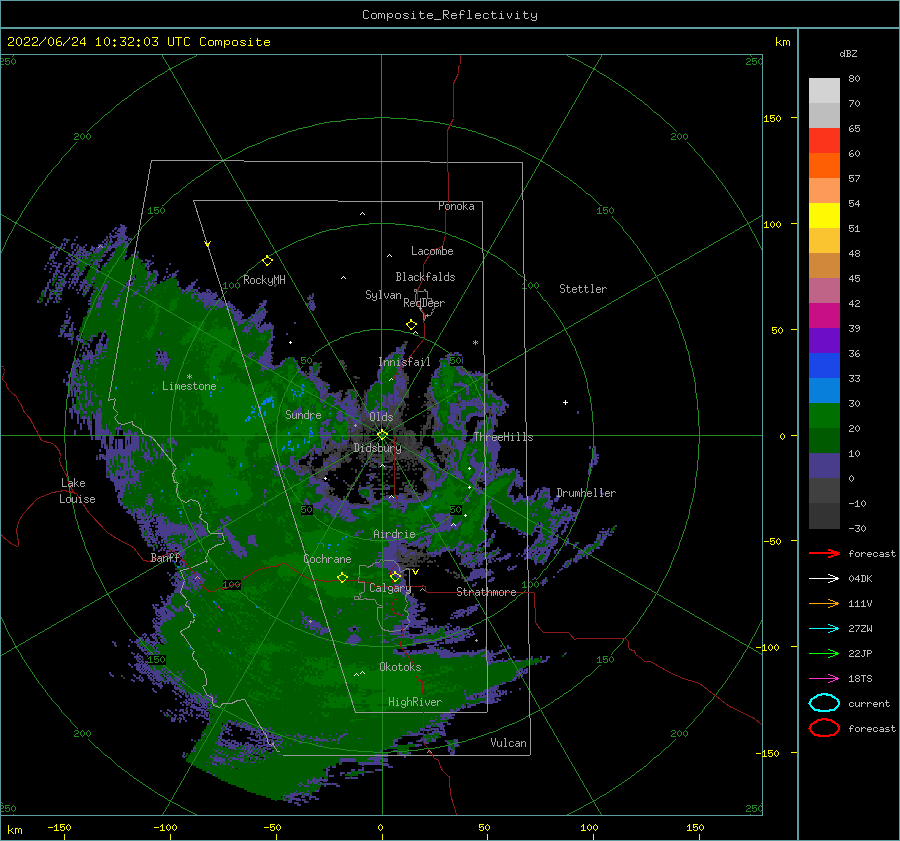Click the Composite_Reflectivity title
This screenshot has height=841, width=900.
[449, 15]
